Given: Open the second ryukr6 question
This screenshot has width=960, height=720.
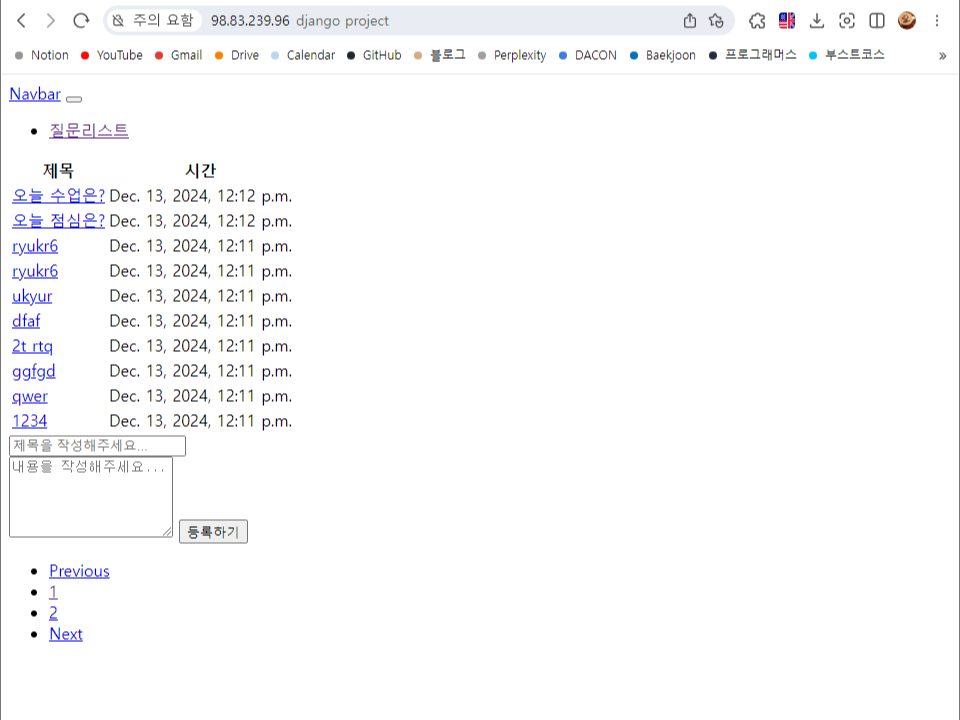Looking at the screenshot, I should click(x=35, y=271).
